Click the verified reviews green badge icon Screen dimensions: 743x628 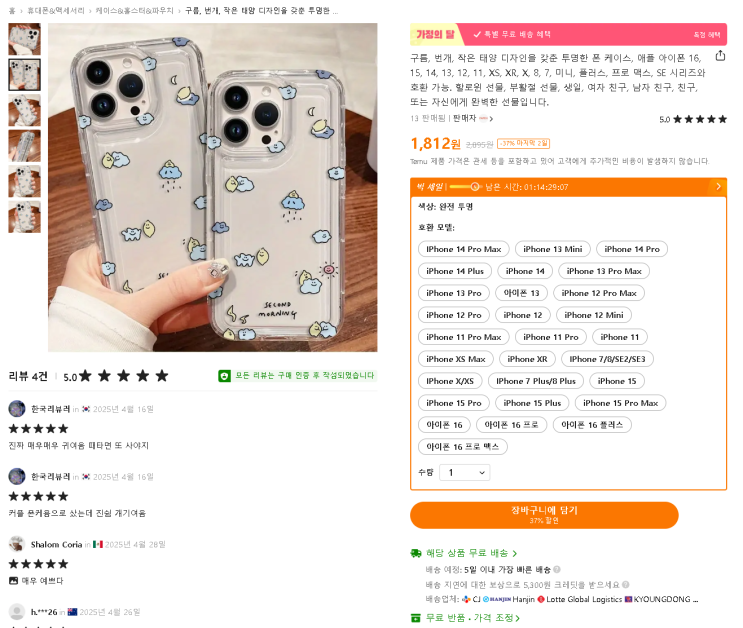pyautogui.click(x=224, y=376)
